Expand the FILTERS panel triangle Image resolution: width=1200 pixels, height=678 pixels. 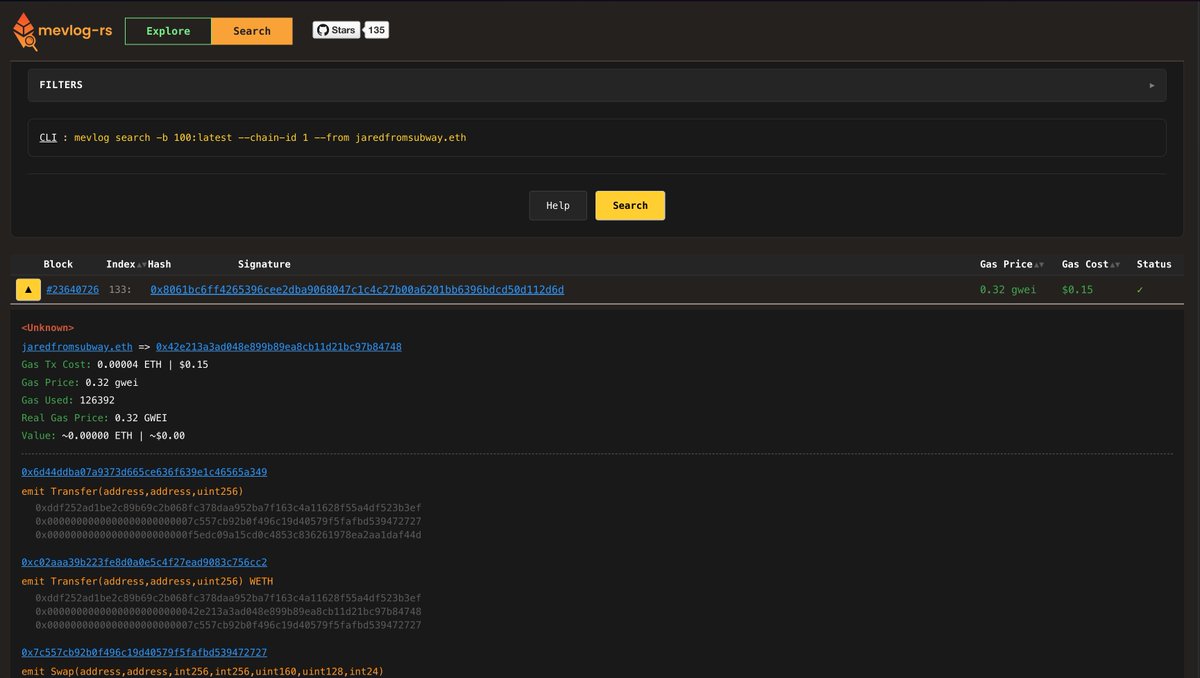1152,86
